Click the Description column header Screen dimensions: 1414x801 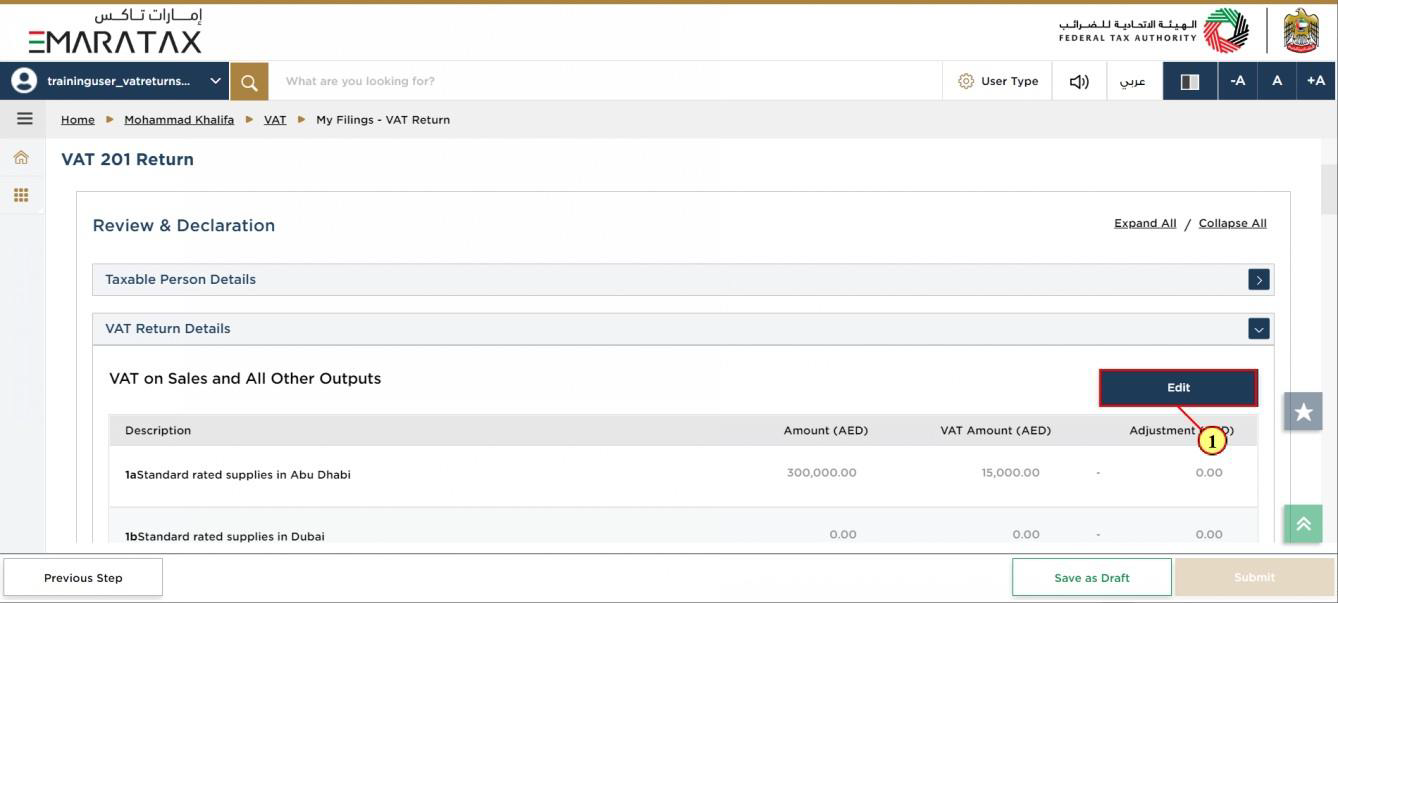pyautogui.click(x=158, y=431)
